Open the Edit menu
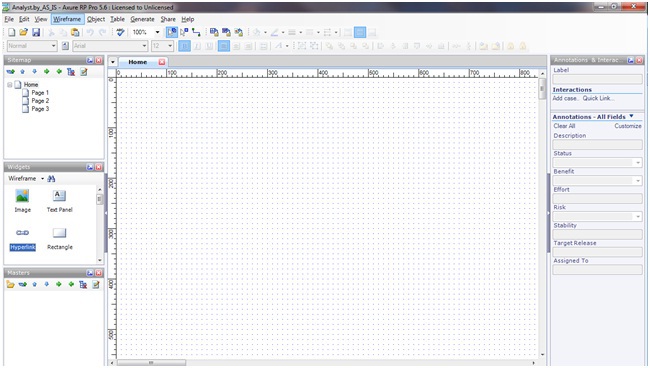 [x=24, y=19]
